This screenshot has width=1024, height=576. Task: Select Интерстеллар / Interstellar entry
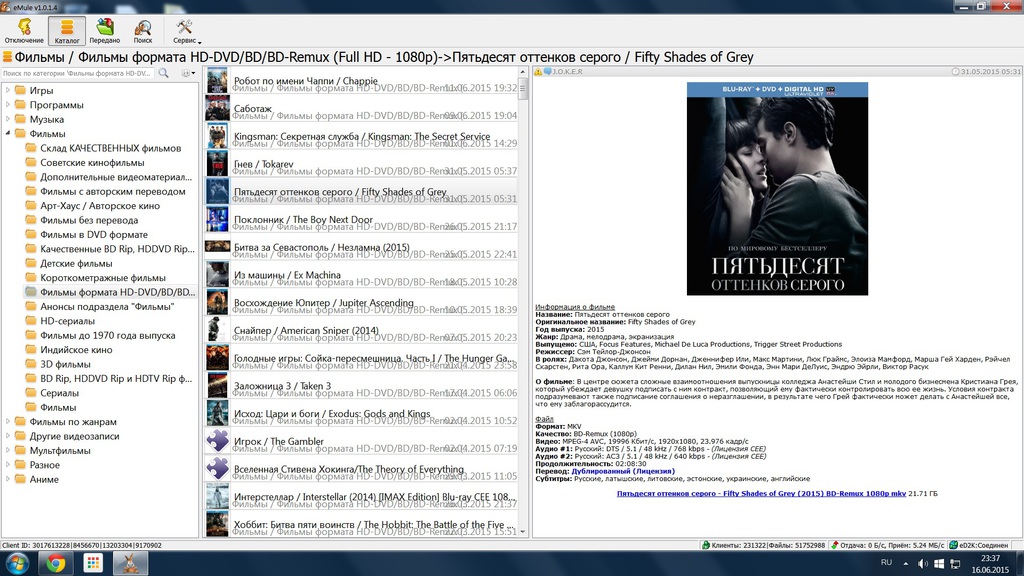pos(362,496)
